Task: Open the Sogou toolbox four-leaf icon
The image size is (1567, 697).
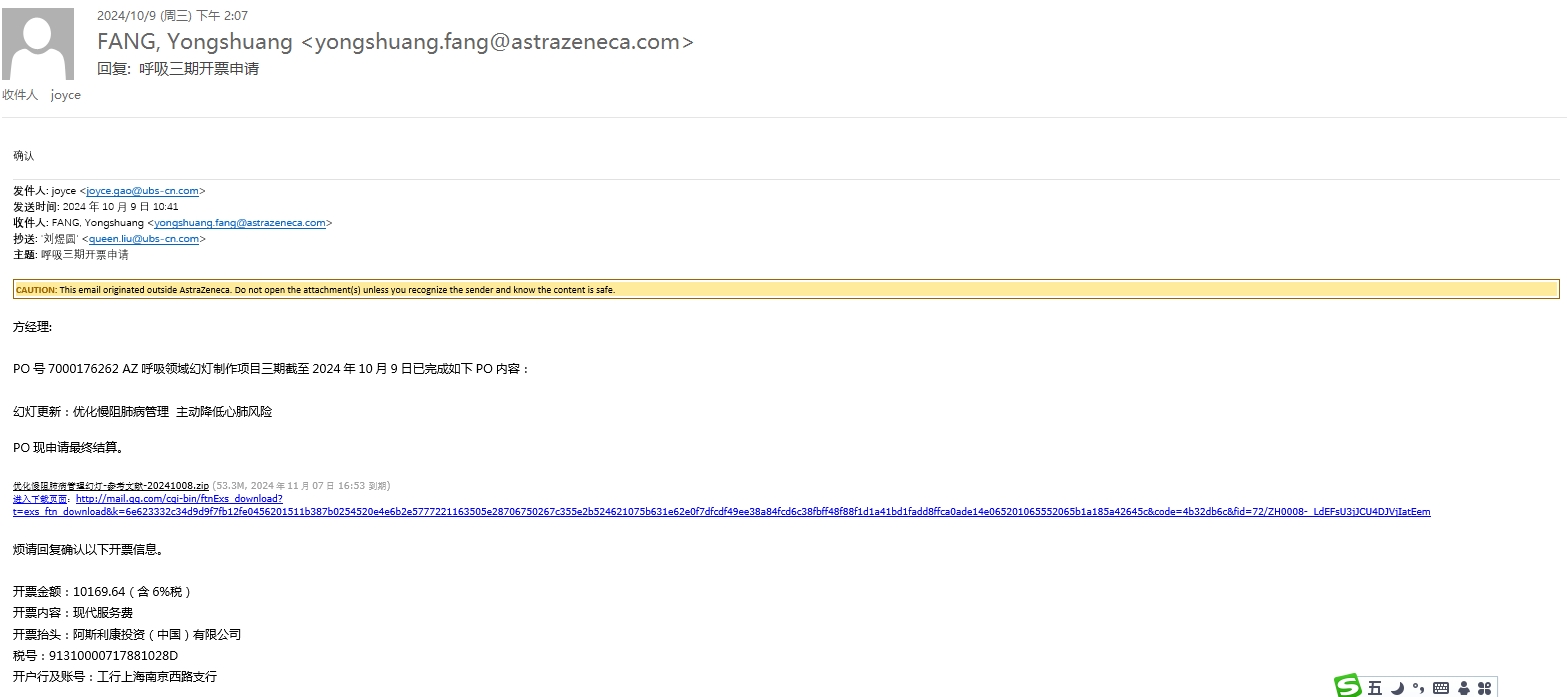Action: [1485, 688]
